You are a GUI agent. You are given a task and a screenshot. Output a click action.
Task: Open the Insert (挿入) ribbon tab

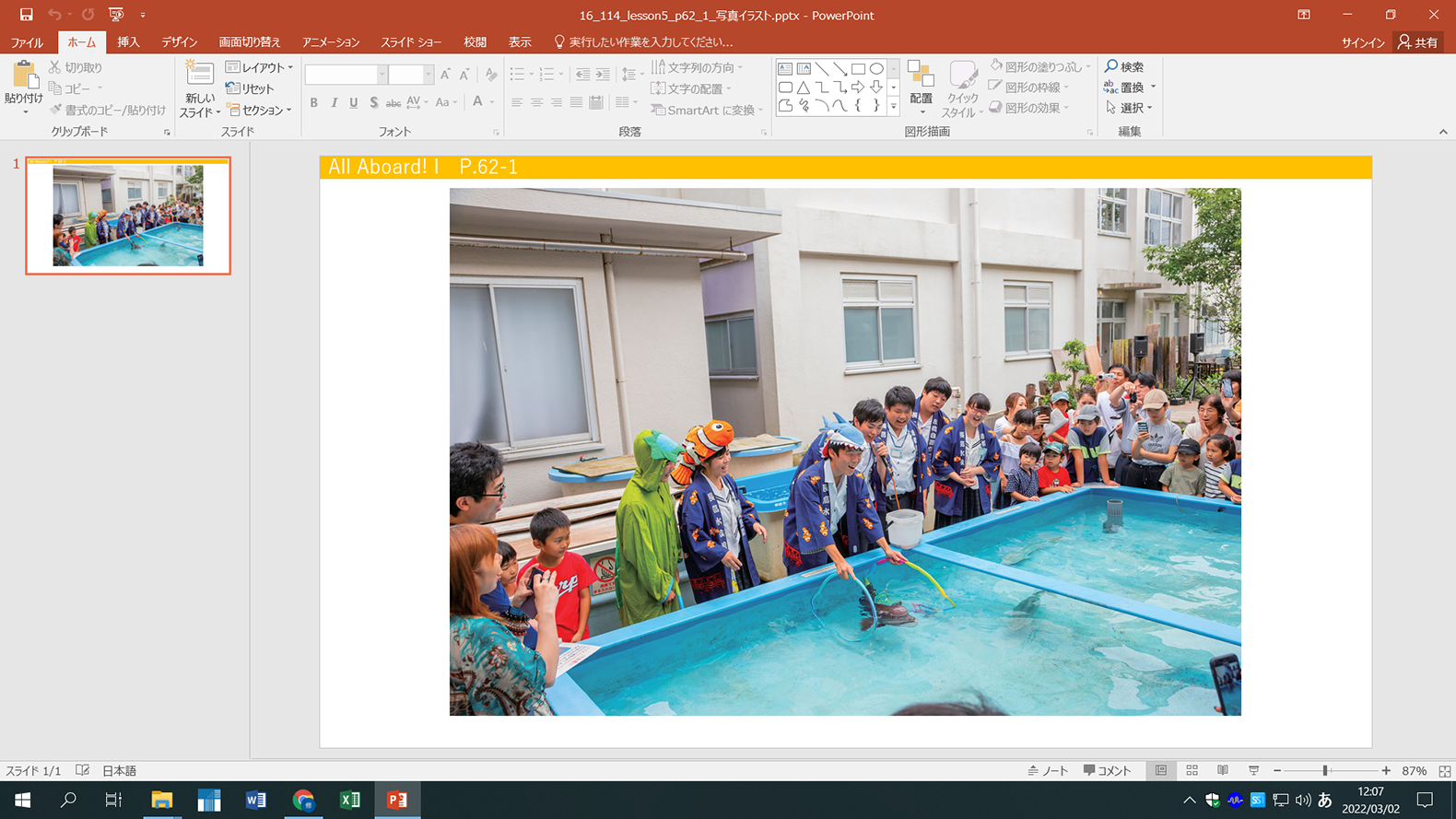pyautogui.click(x=128, y=42)
